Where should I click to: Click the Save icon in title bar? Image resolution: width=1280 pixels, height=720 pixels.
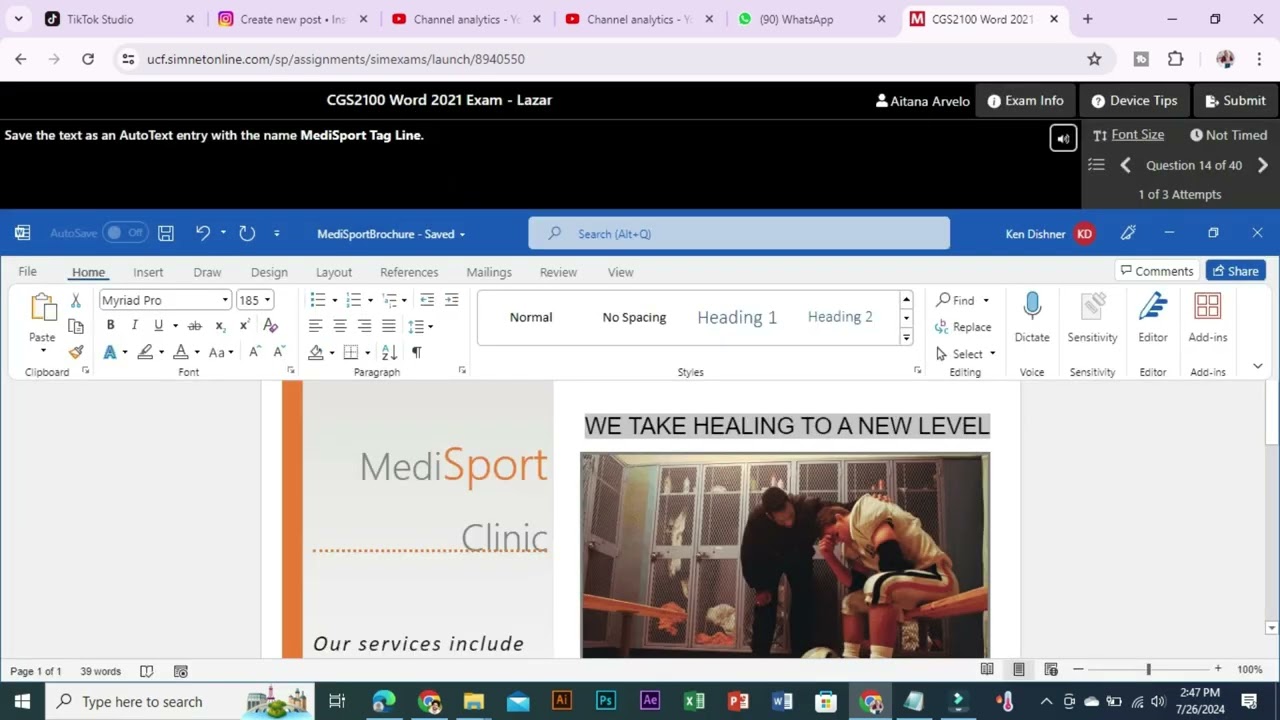point(166,233)
